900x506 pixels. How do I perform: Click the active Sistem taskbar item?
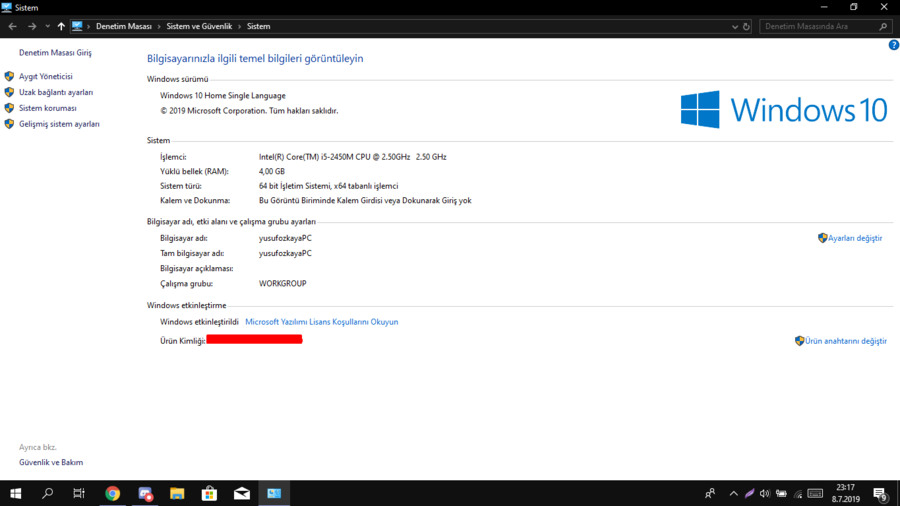pyautogui.click(x=274, y=493)
